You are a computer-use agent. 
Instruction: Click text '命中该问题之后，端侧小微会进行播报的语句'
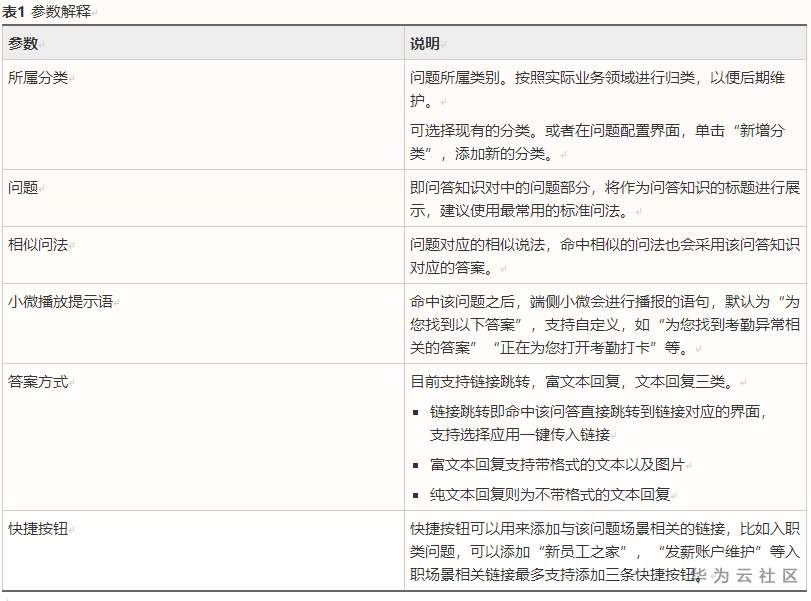pyautogui.click(x=559, y=302)
